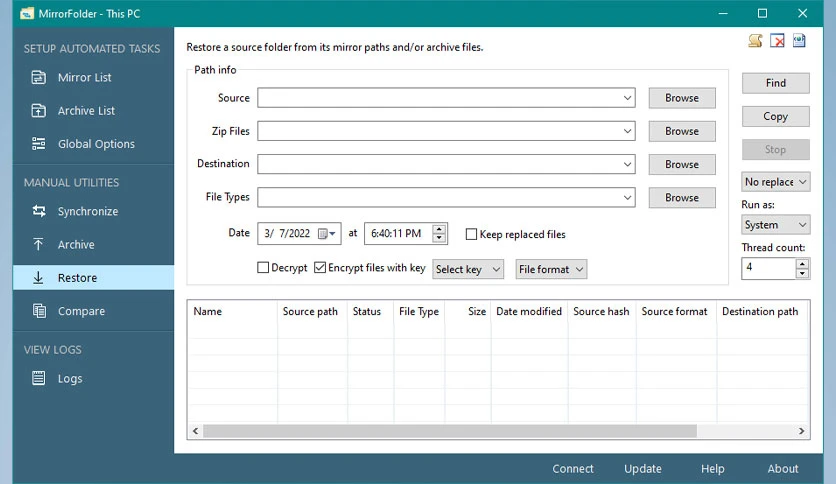Image resolution: width=836 pixels, height=484 pixels.
Task: Switch to the Synchronize utility
Action: coord(87,211)
